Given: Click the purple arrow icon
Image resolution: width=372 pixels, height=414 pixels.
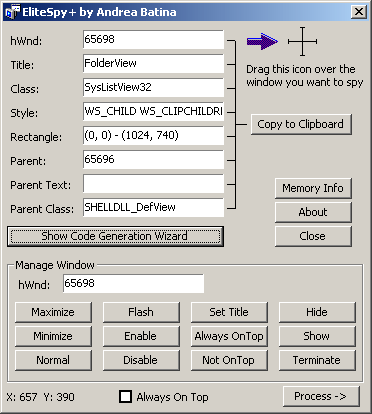Looking at the screenshot, I should click(x=262, y=41).
